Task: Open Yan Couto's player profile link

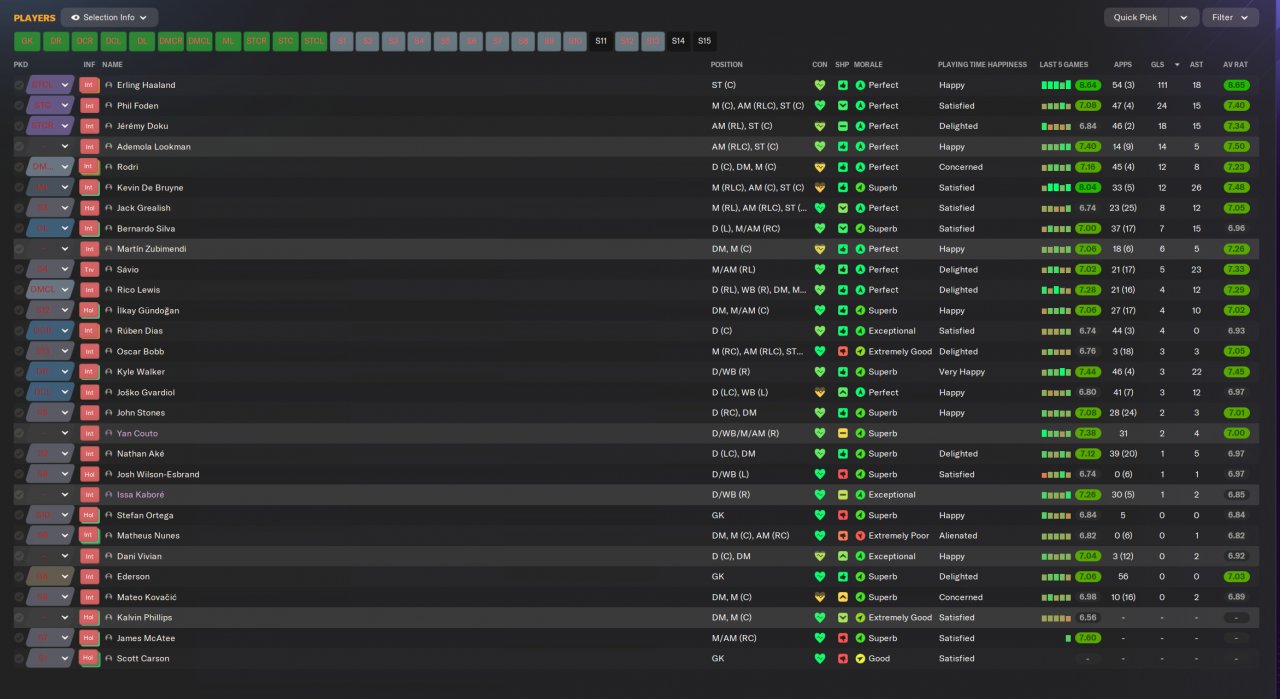Action: coord(137,434)
